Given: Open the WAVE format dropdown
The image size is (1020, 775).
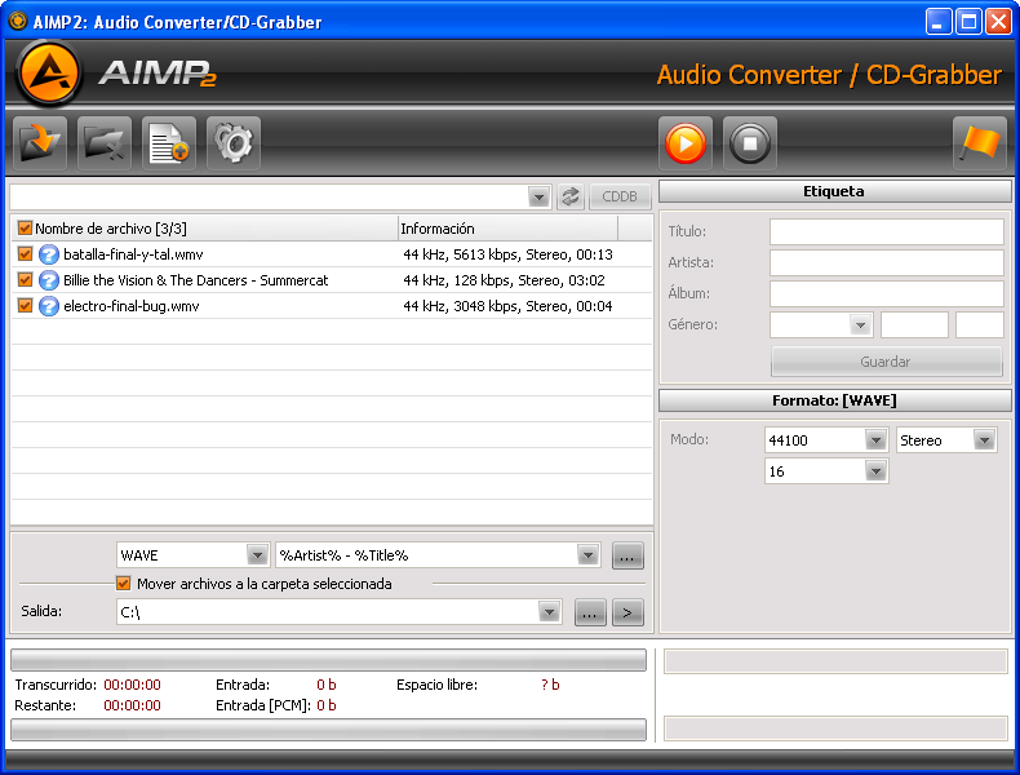Looking at the screenshot, I should 258,555.
